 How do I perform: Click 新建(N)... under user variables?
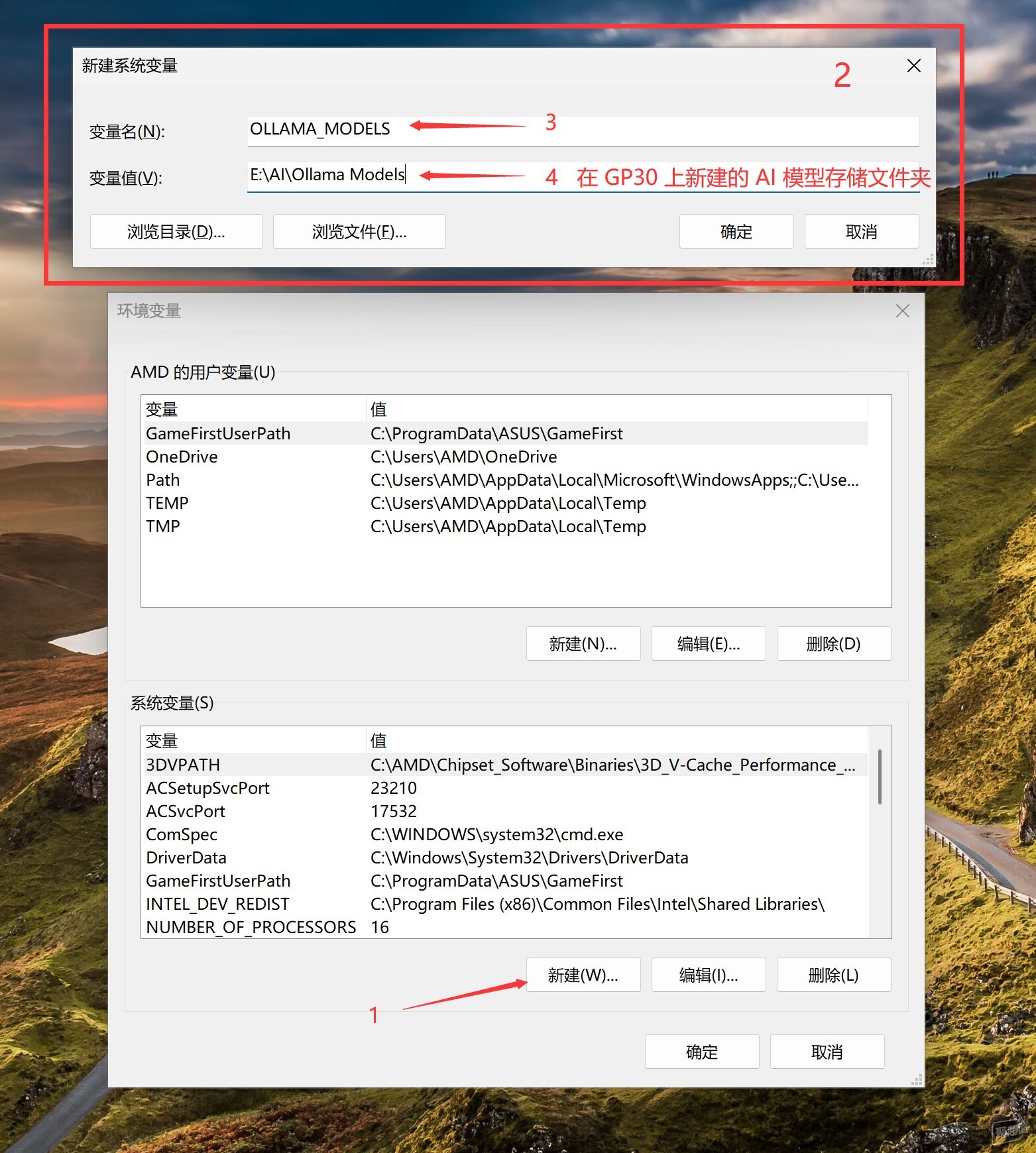coord(583,643)
